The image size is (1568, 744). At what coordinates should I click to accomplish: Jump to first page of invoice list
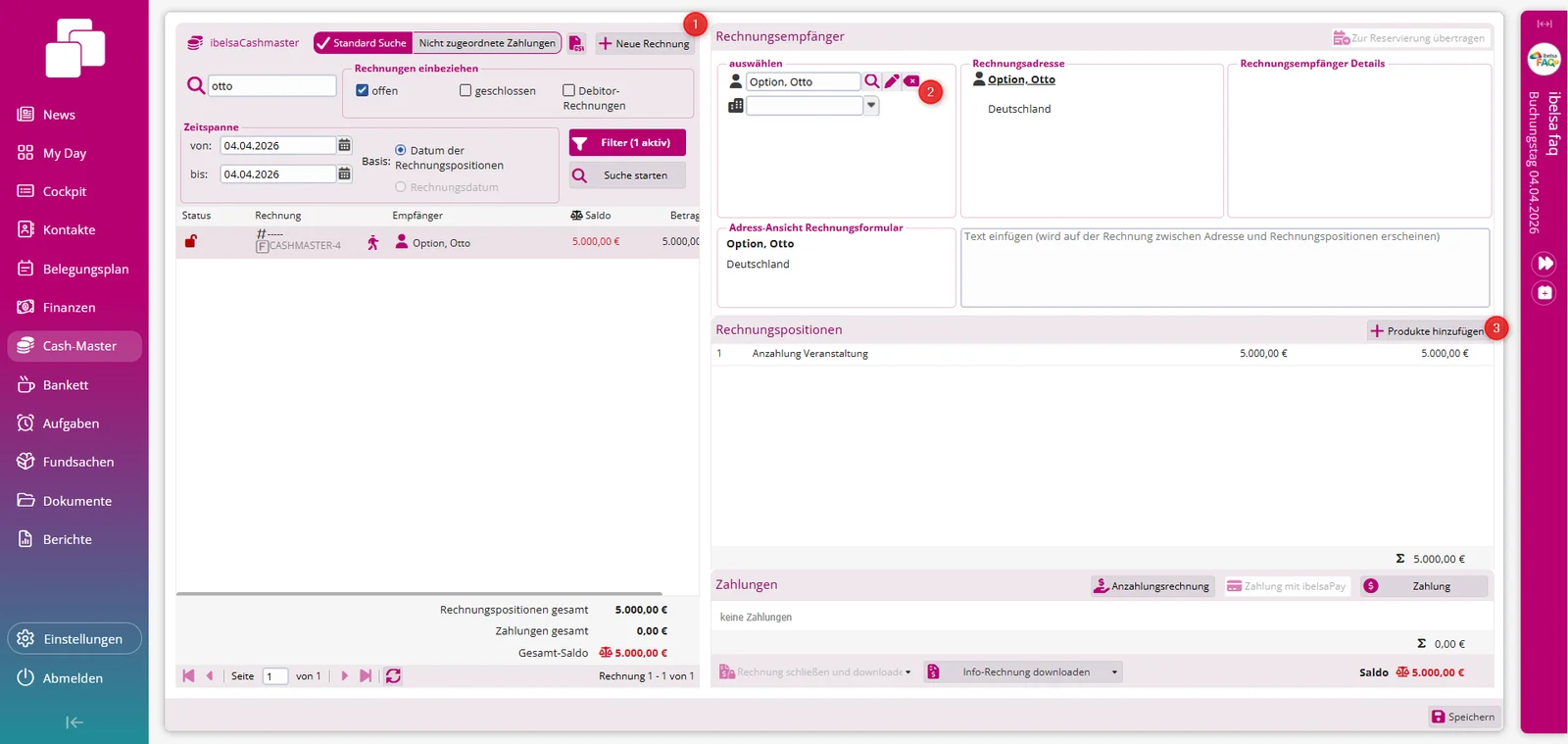(x=188, y=675)
